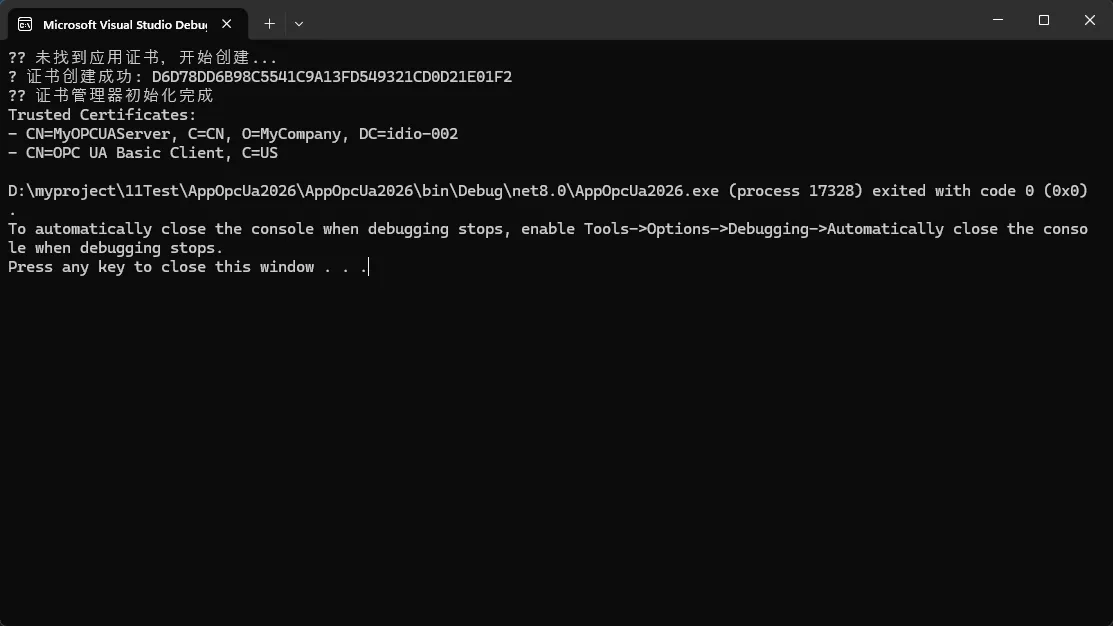Click the blank console area below output
The image size is (1113, 626).
click(x=556, y=450)
